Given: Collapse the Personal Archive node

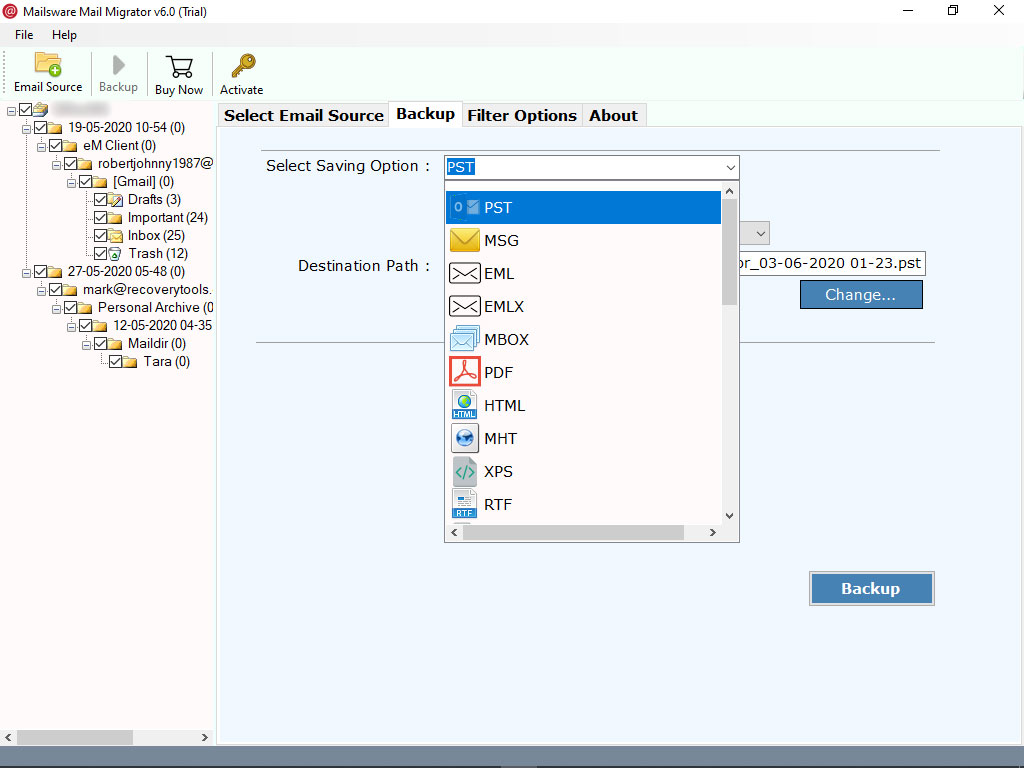Looking at the screenshot, I should [56, 309].
